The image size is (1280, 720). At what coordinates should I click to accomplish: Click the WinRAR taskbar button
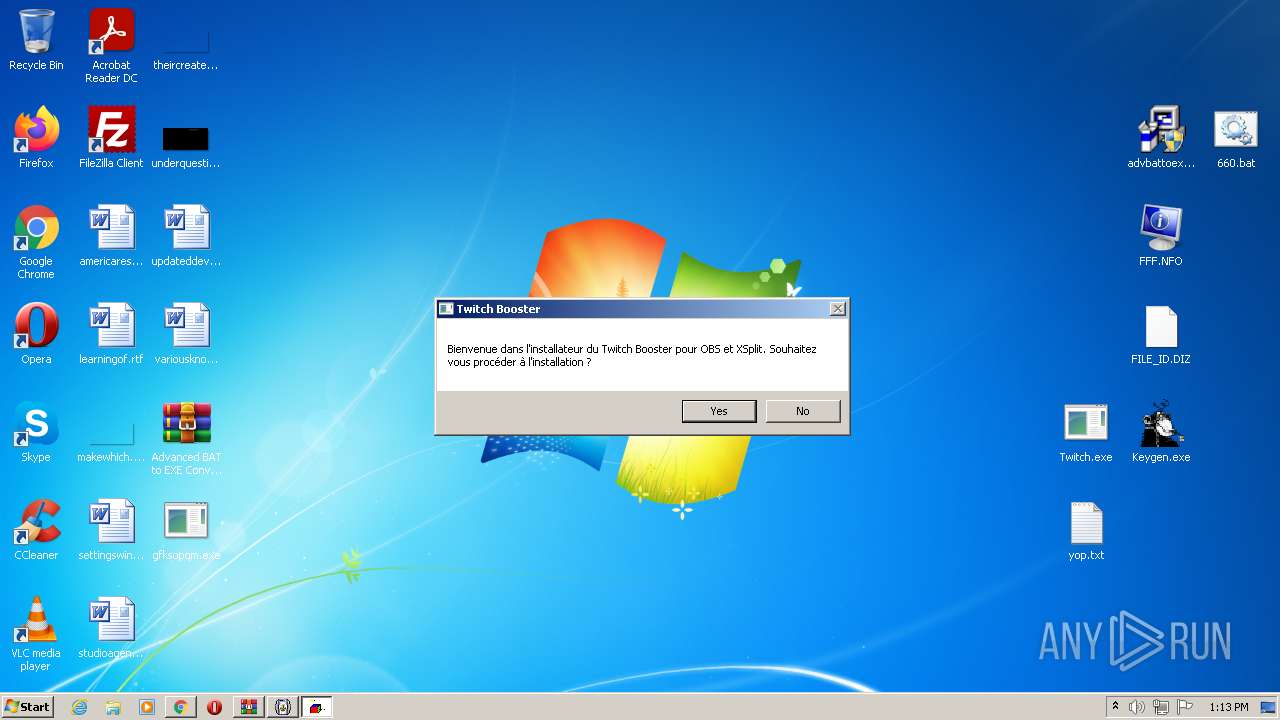(248, 707)
